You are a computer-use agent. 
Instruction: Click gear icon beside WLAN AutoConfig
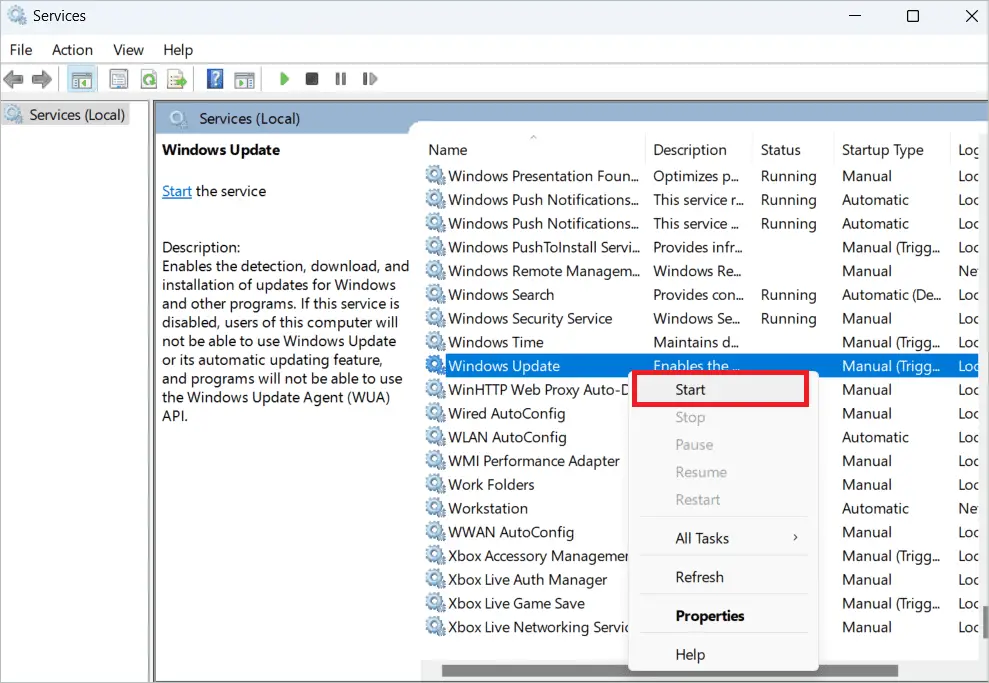(x=435, y=436)
